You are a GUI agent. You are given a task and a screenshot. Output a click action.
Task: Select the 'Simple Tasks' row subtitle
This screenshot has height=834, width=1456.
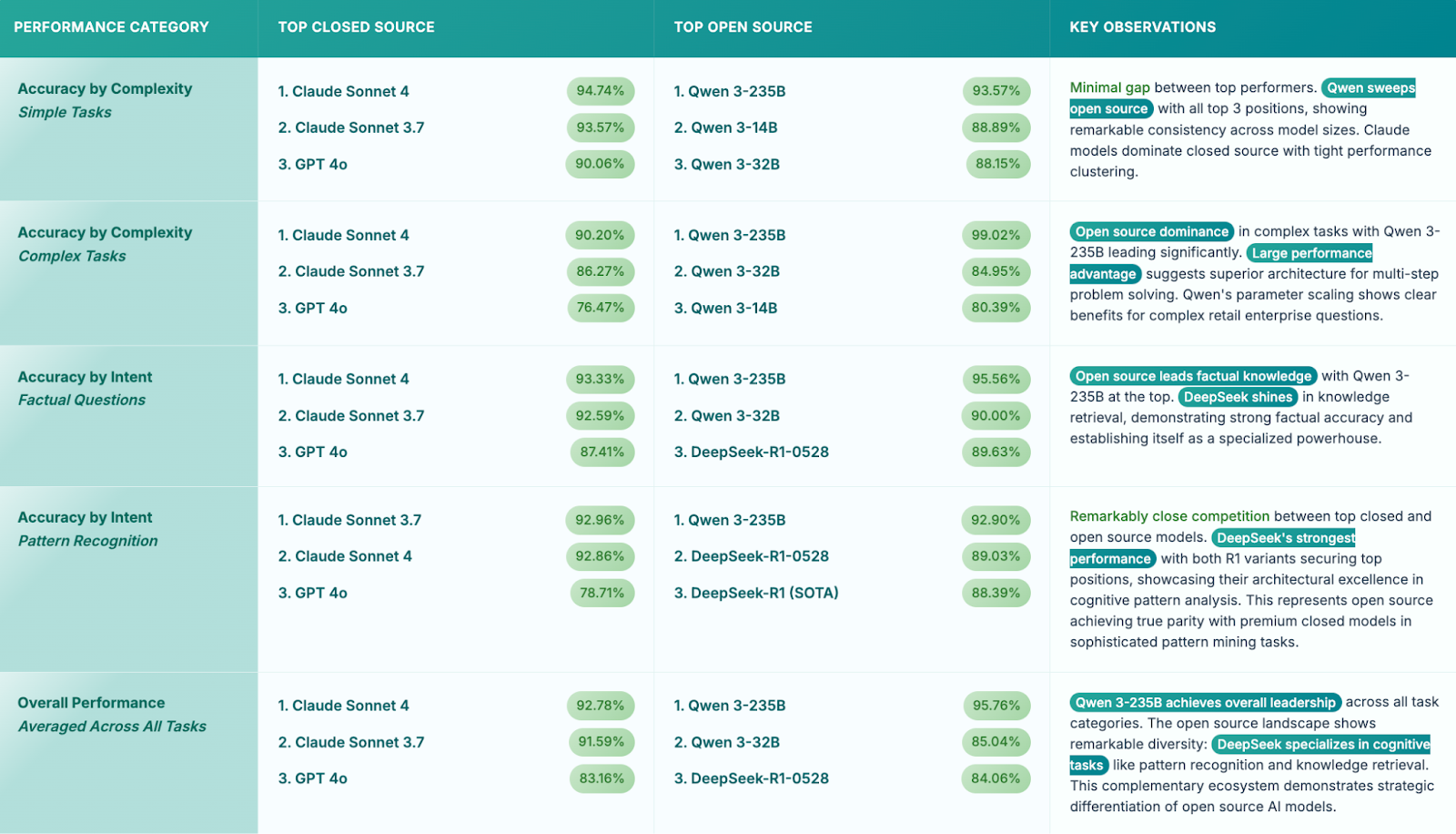(x=65, y=112)
